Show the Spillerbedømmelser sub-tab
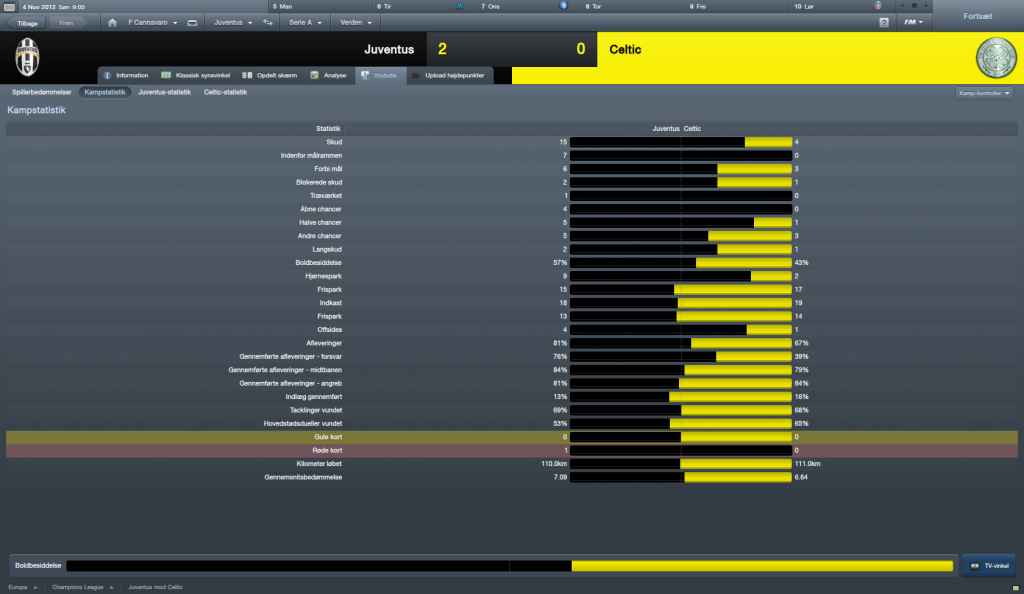The height and width of the screenshot is (594, 1024). pos(42,93)
